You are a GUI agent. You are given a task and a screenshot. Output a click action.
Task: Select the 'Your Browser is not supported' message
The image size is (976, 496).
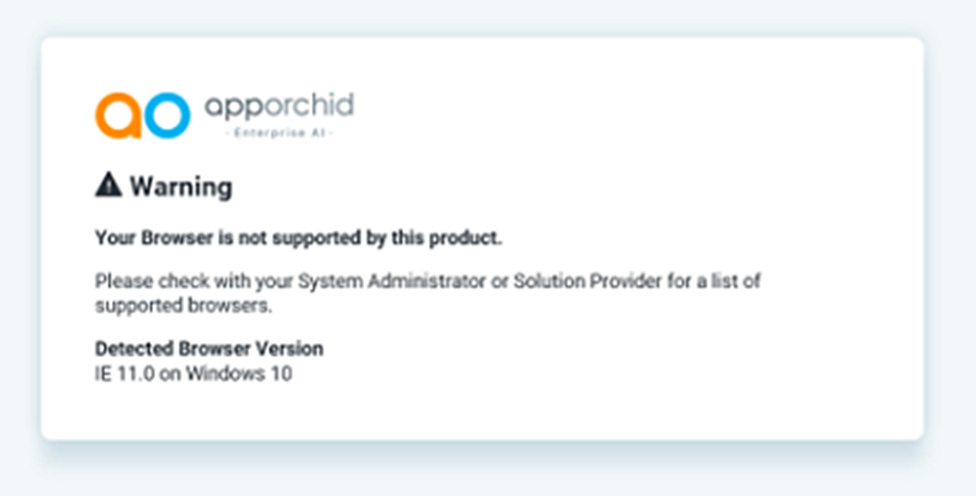point(298,239)
